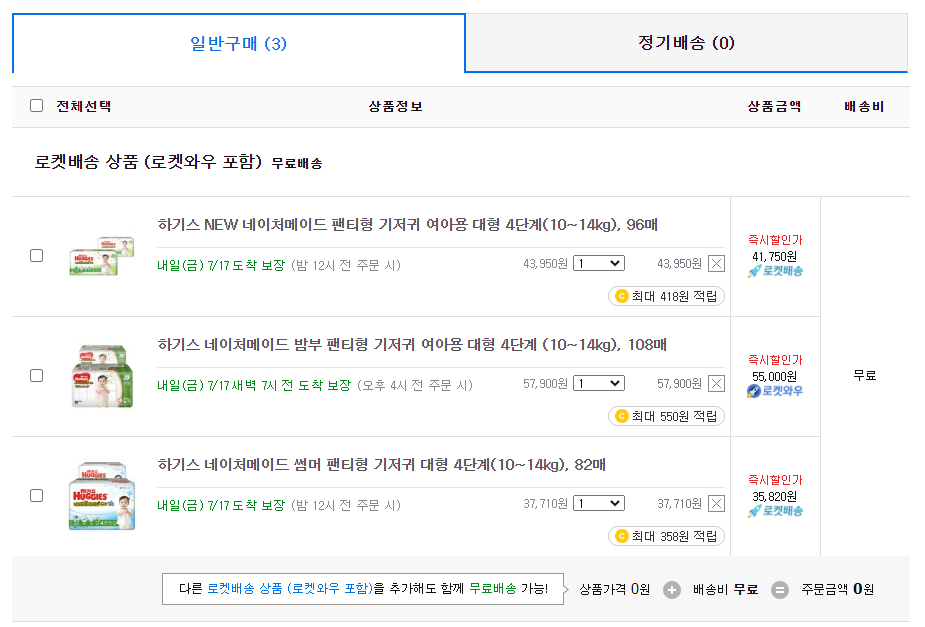Open quantity dropdown for 썸머 82매 item
The height and width of the screenshot is (627, 925).
point(599,504)
